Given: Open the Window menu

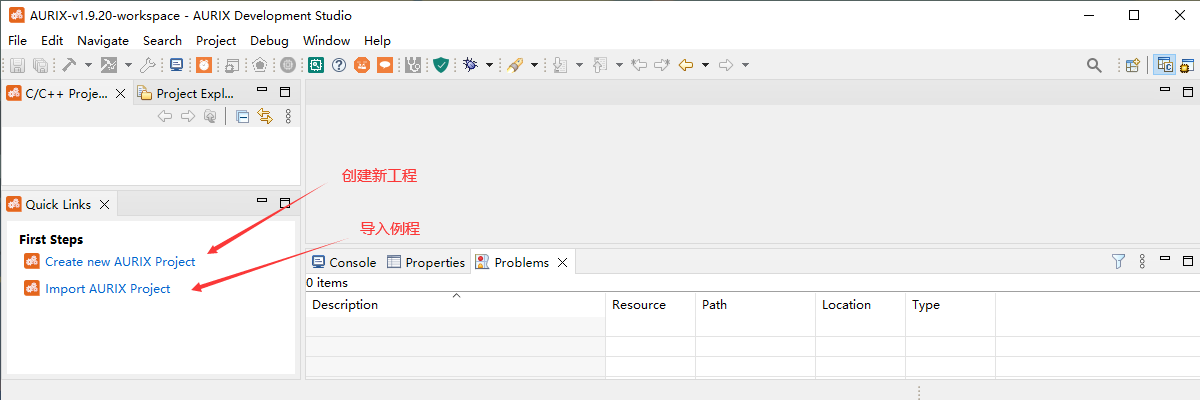Looking at the screenshot, I should [326, 41].
